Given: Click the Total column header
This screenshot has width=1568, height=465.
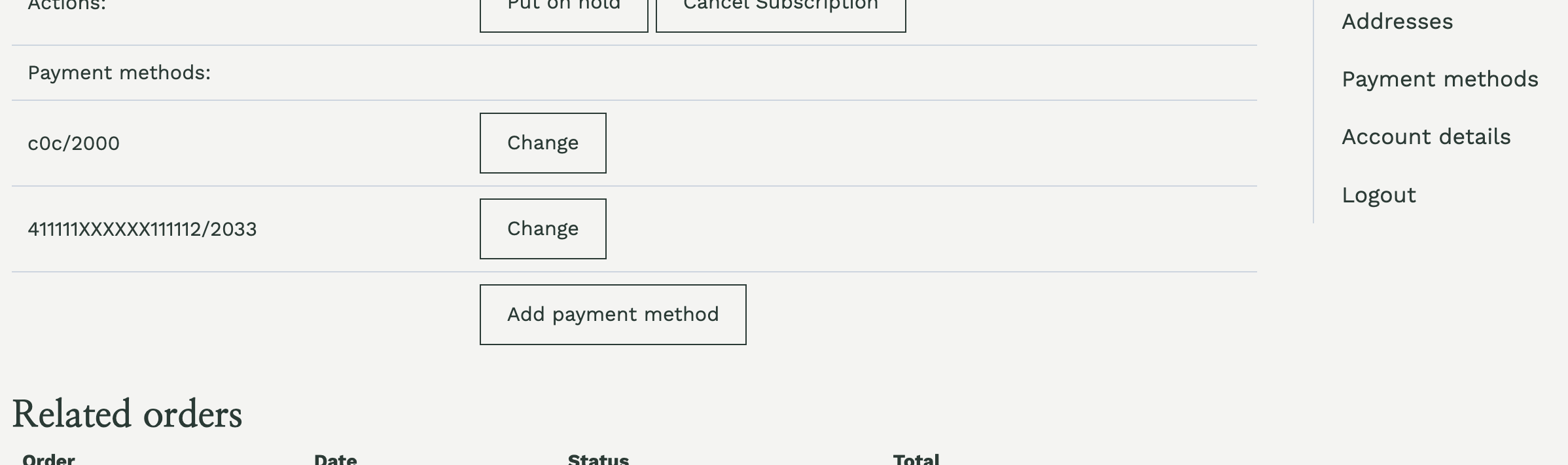Looking at the screenshot, I should [x=916, y=458].
